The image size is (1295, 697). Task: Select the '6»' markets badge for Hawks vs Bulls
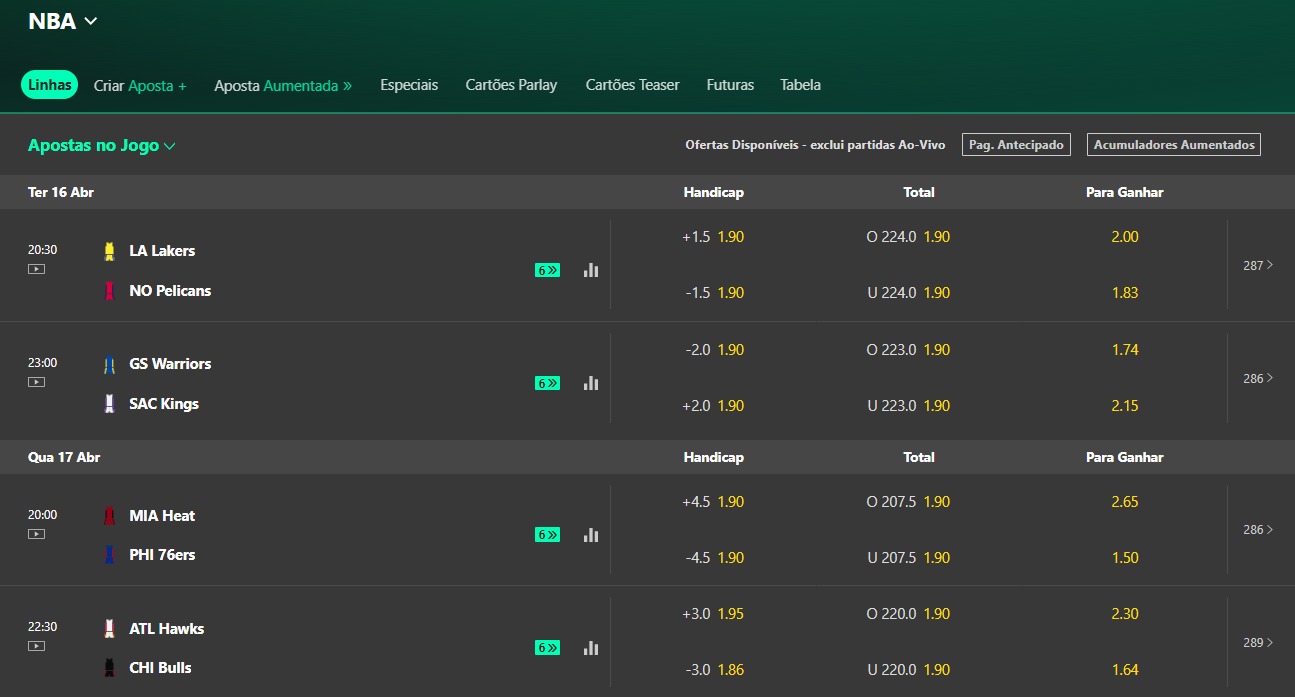click(x=546, y=648)
